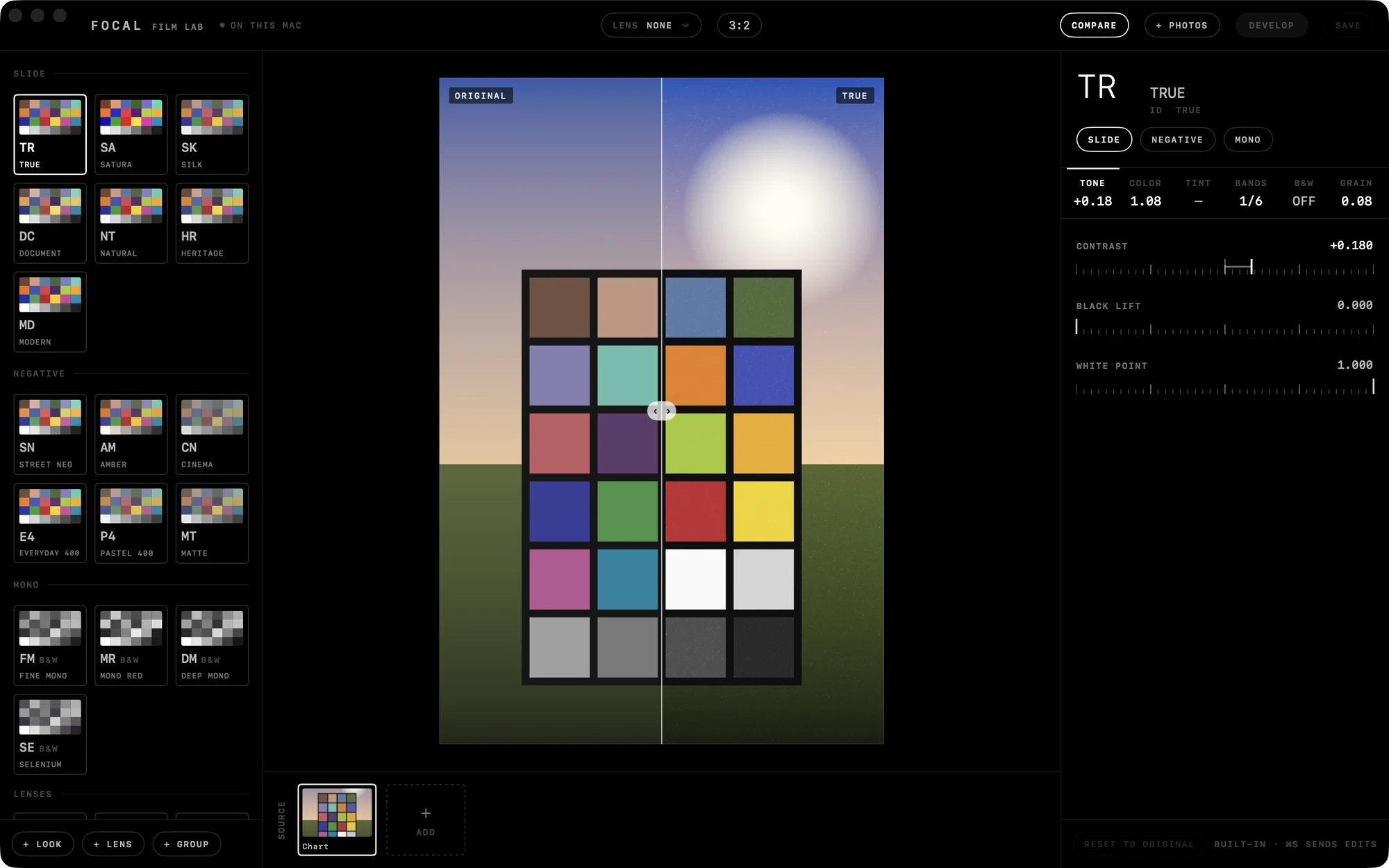This screenshot has height=868, width=1389.
Task: Open the Tone tab
Action: pyautogui.click(x=1092, y=192)
